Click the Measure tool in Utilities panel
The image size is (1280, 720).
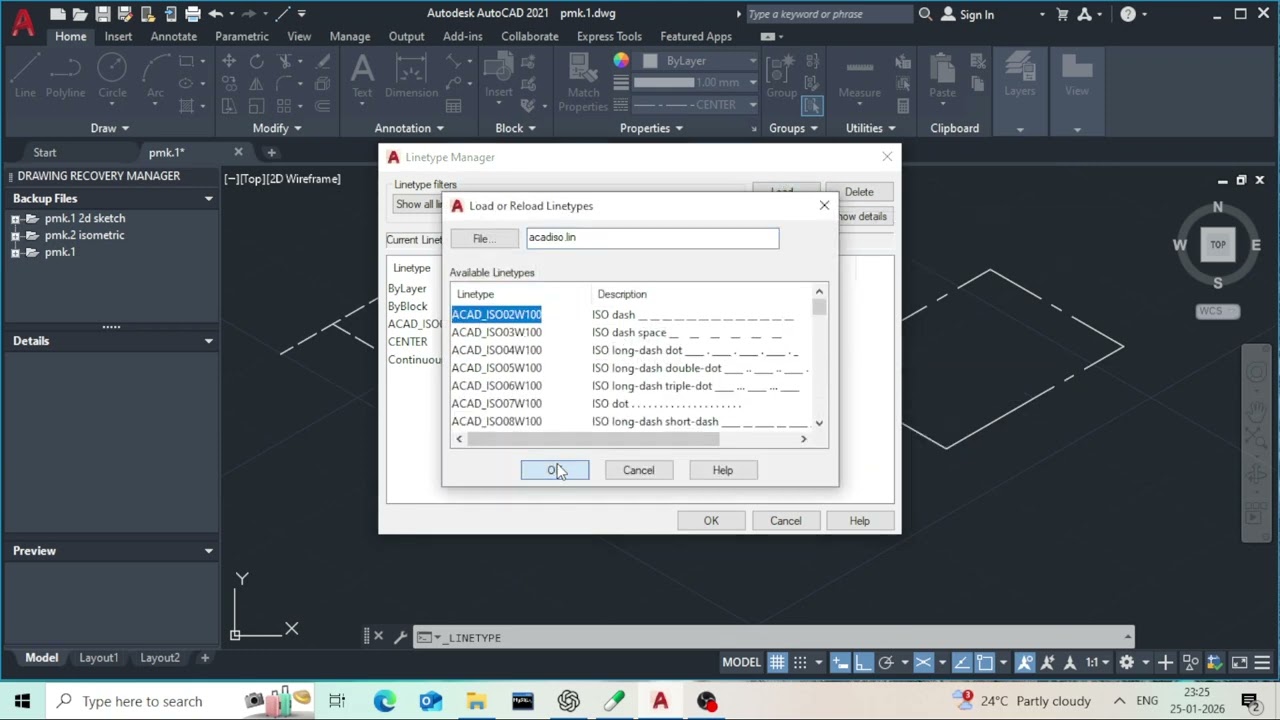click(859, 76)
